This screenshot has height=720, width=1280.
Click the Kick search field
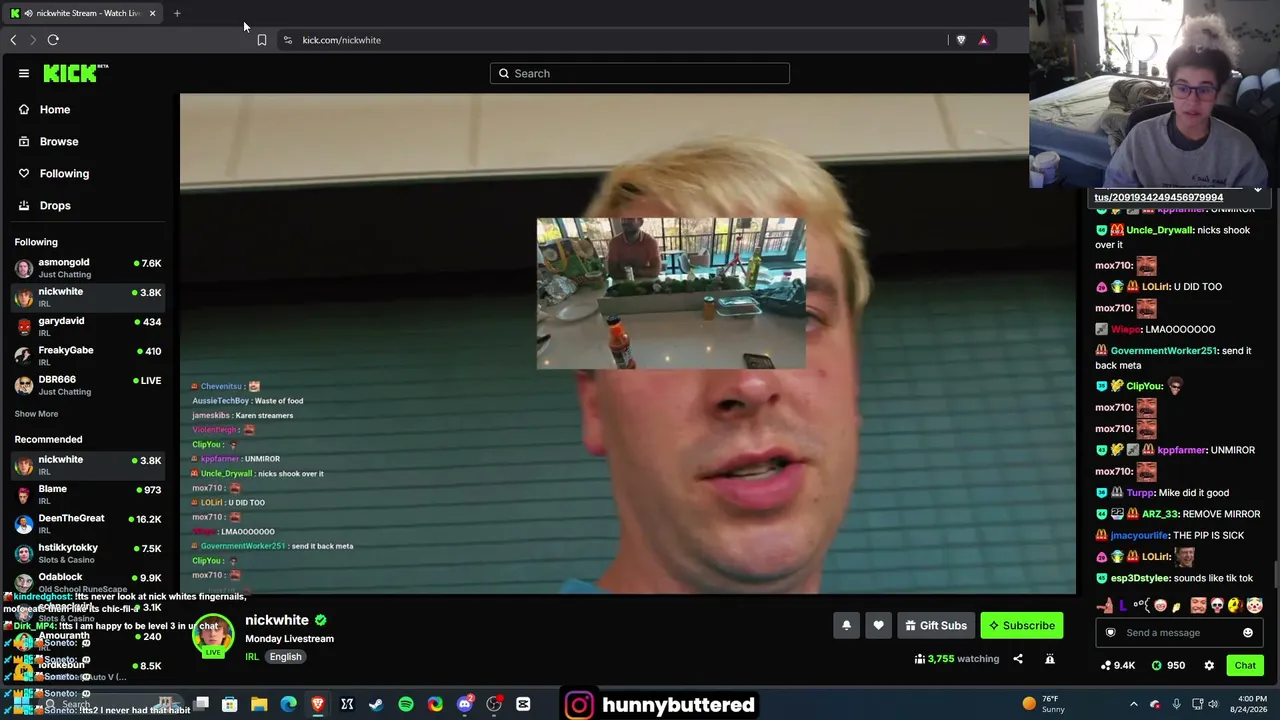640,73
